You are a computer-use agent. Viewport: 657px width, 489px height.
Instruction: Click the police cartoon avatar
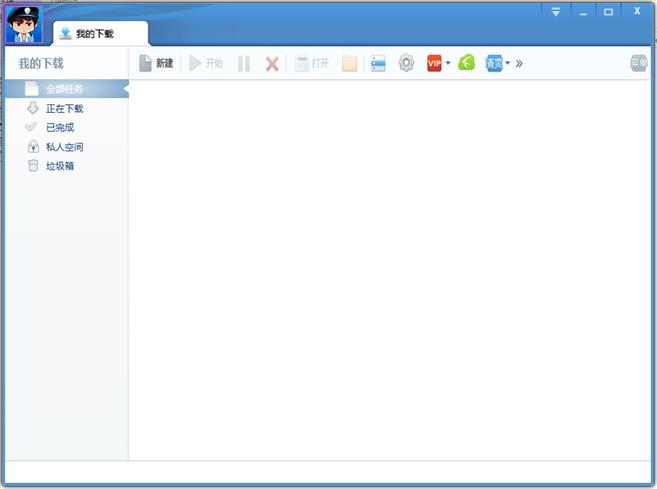click(23, 24)
